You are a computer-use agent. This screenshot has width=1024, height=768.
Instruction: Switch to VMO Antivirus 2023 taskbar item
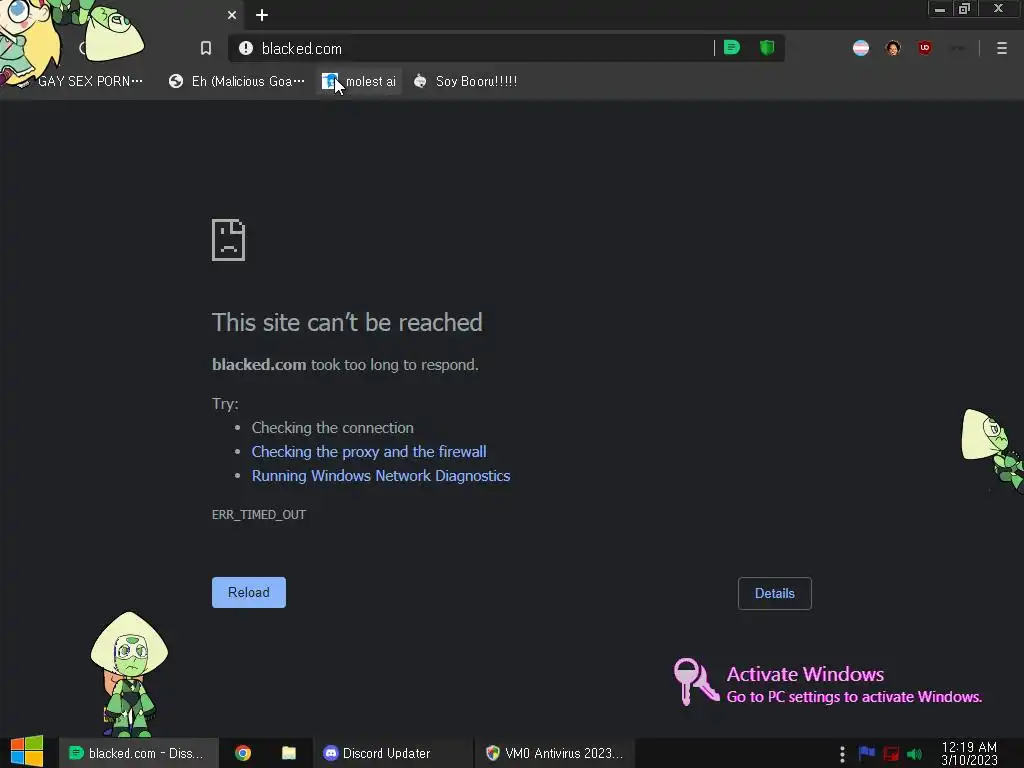pos(555,753)
